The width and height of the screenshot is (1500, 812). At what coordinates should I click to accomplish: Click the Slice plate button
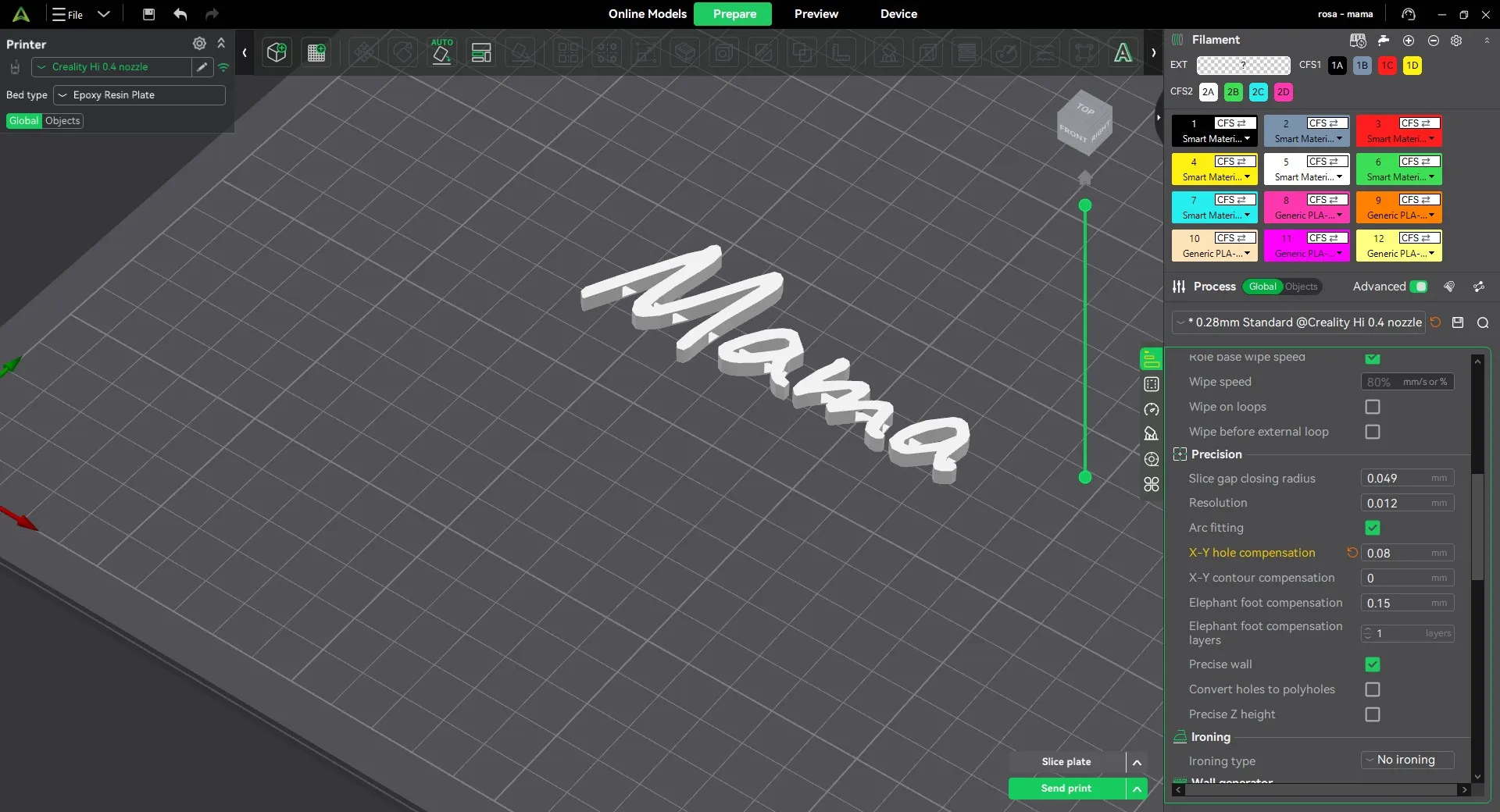tap(1066, 762)
